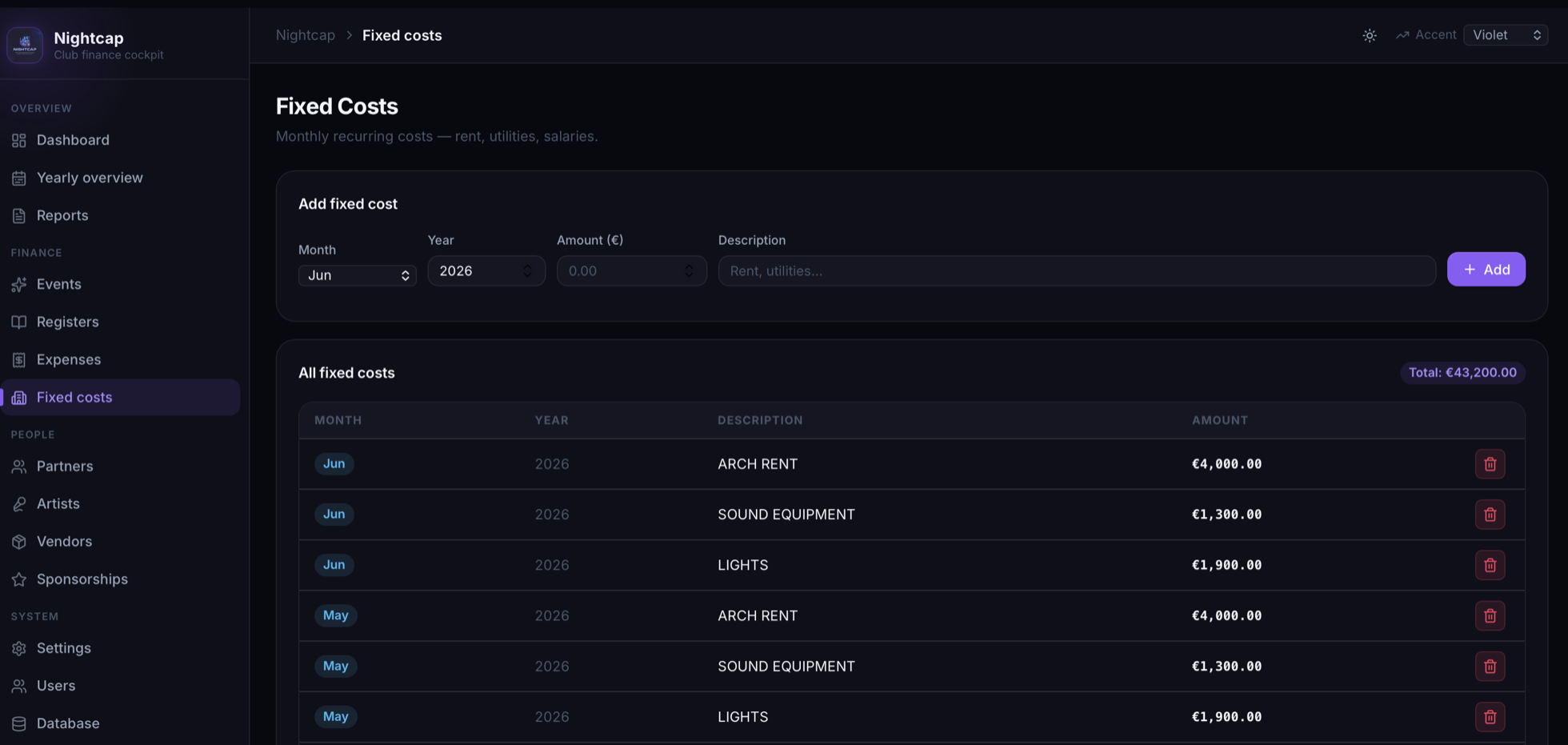This screenshot has width=1568, height=745.
Task: Click the Users icon in sidebar
Action: (19, 686)
